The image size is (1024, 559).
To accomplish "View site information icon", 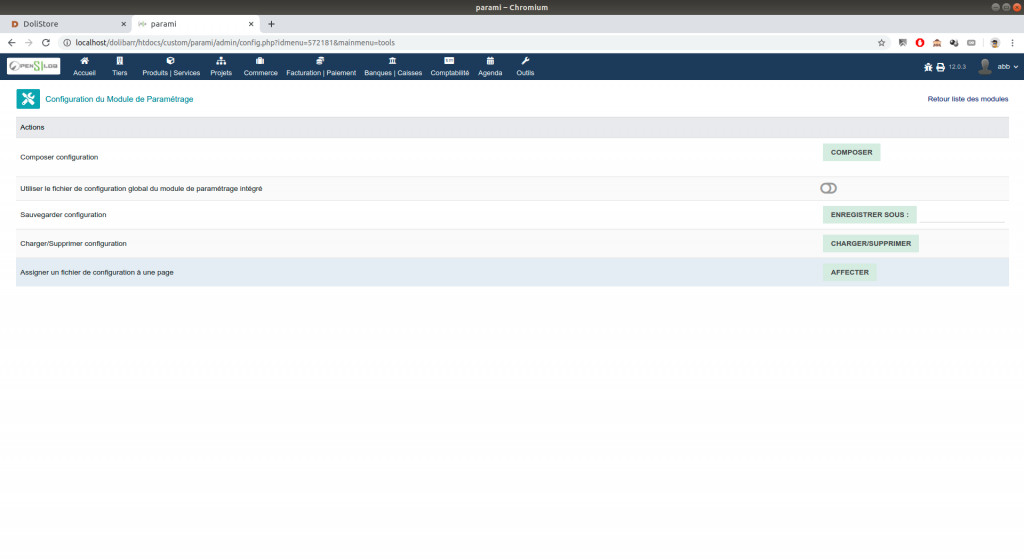I will pos(67,42).
